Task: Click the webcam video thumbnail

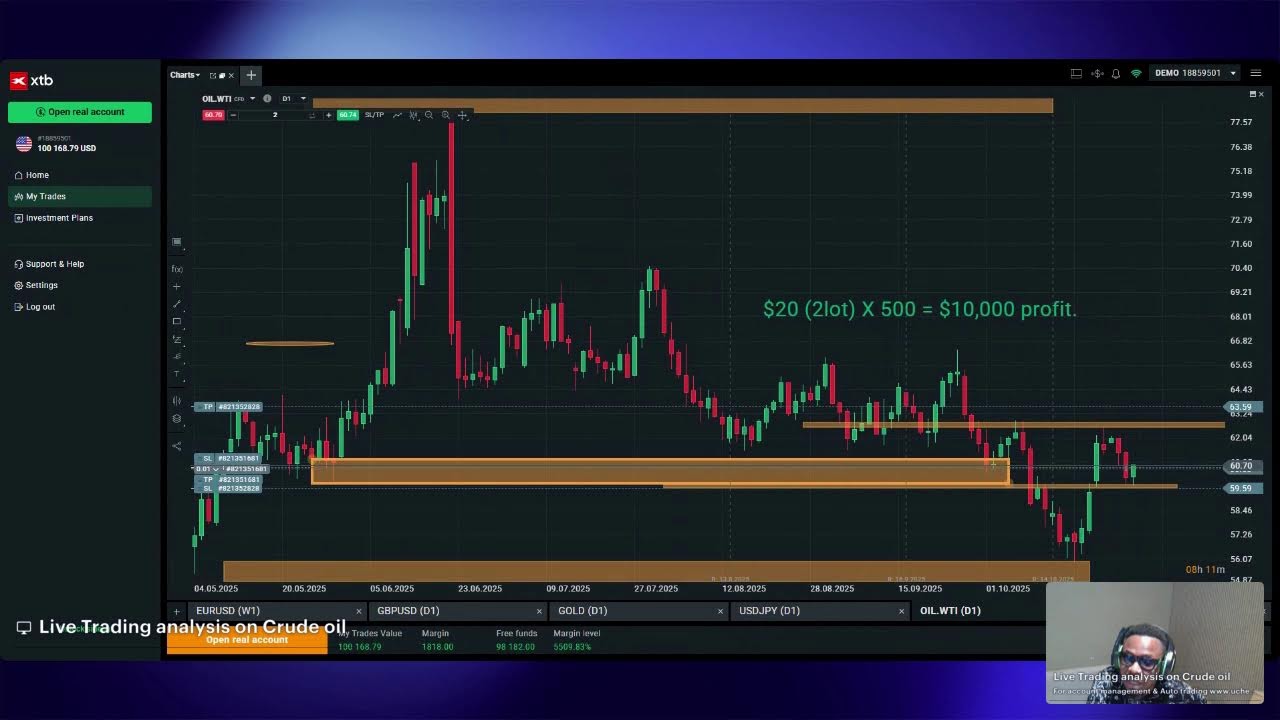Action: [1155, 643]
